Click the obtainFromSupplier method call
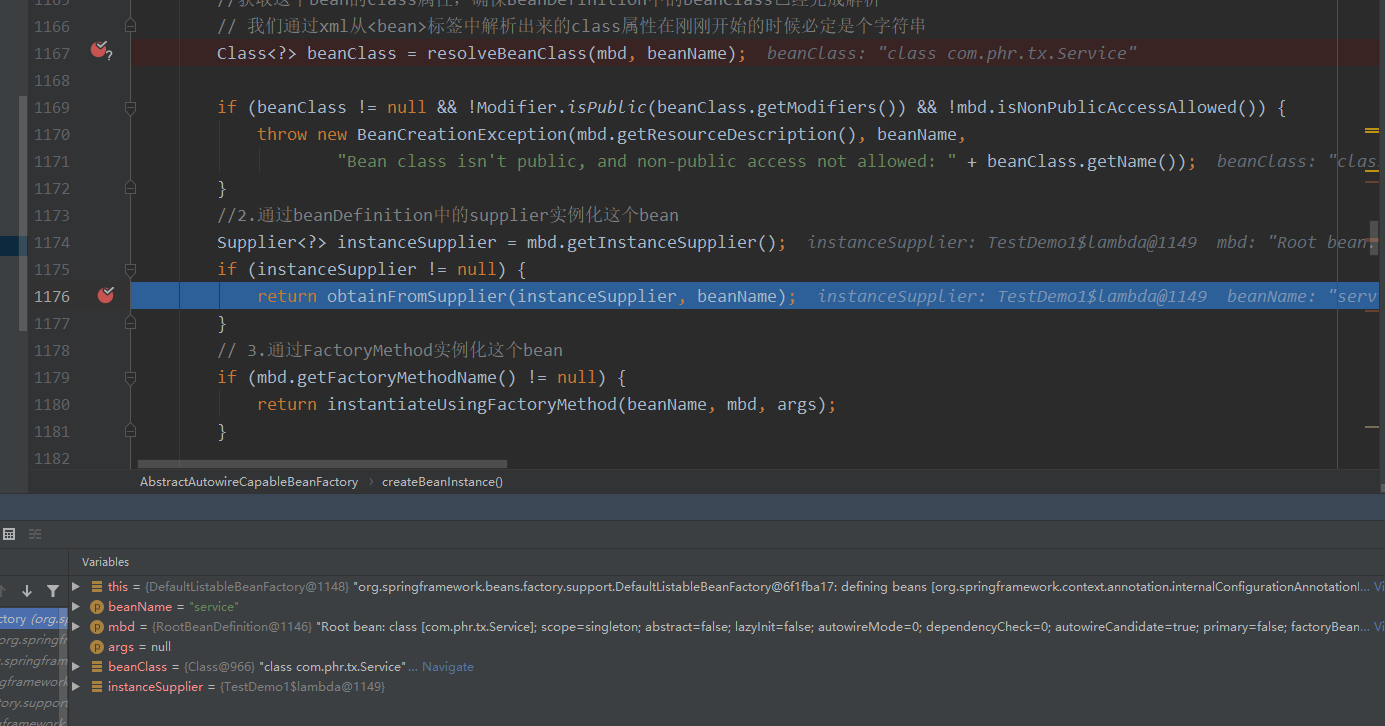The width and height of the screenshot is (1385, 726). 416,296
